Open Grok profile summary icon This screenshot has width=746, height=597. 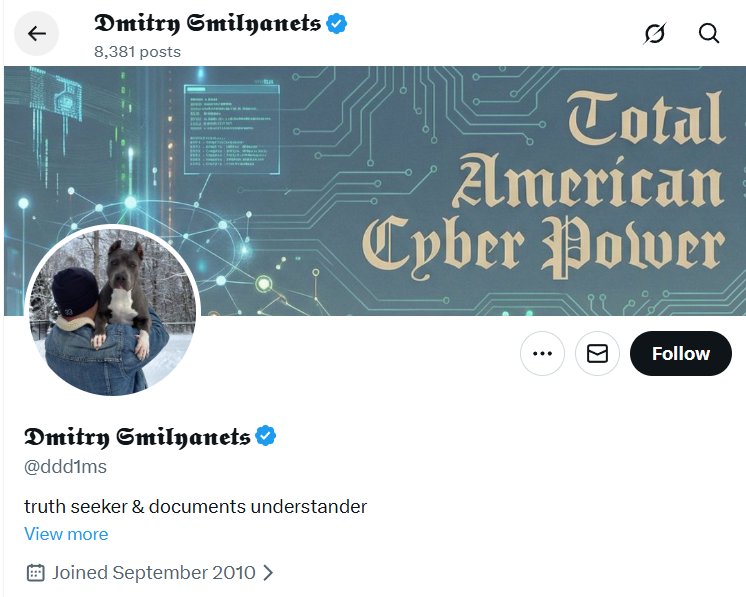tap(654, 34)
